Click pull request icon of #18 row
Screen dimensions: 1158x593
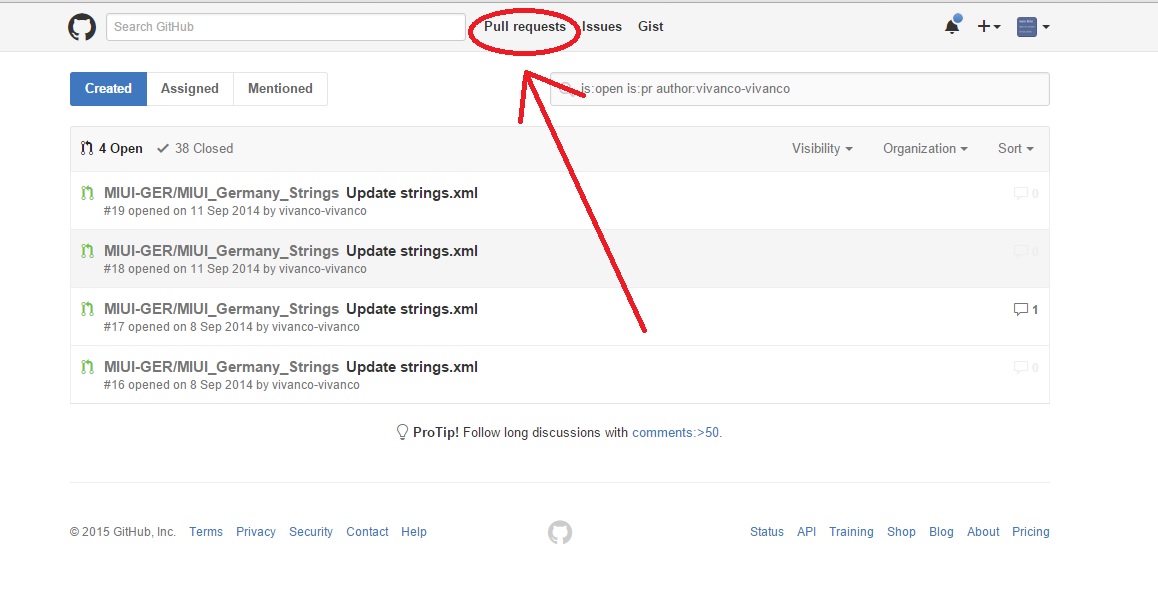pyautogui.click(x=87, y=251)
